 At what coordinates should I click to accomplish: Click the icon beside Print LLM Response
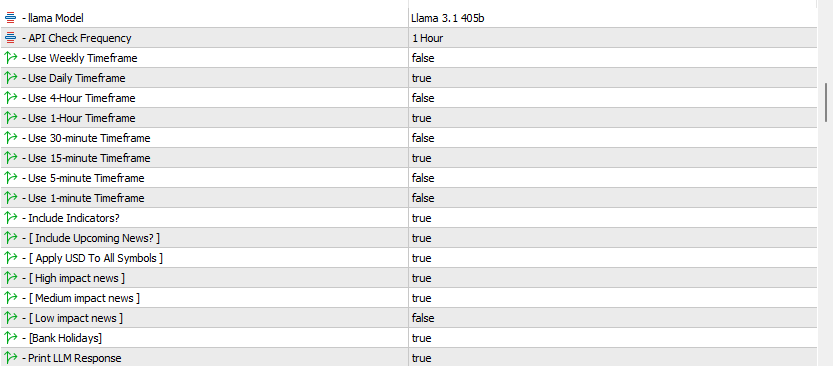pyautogui.click(x=10, y=358)
